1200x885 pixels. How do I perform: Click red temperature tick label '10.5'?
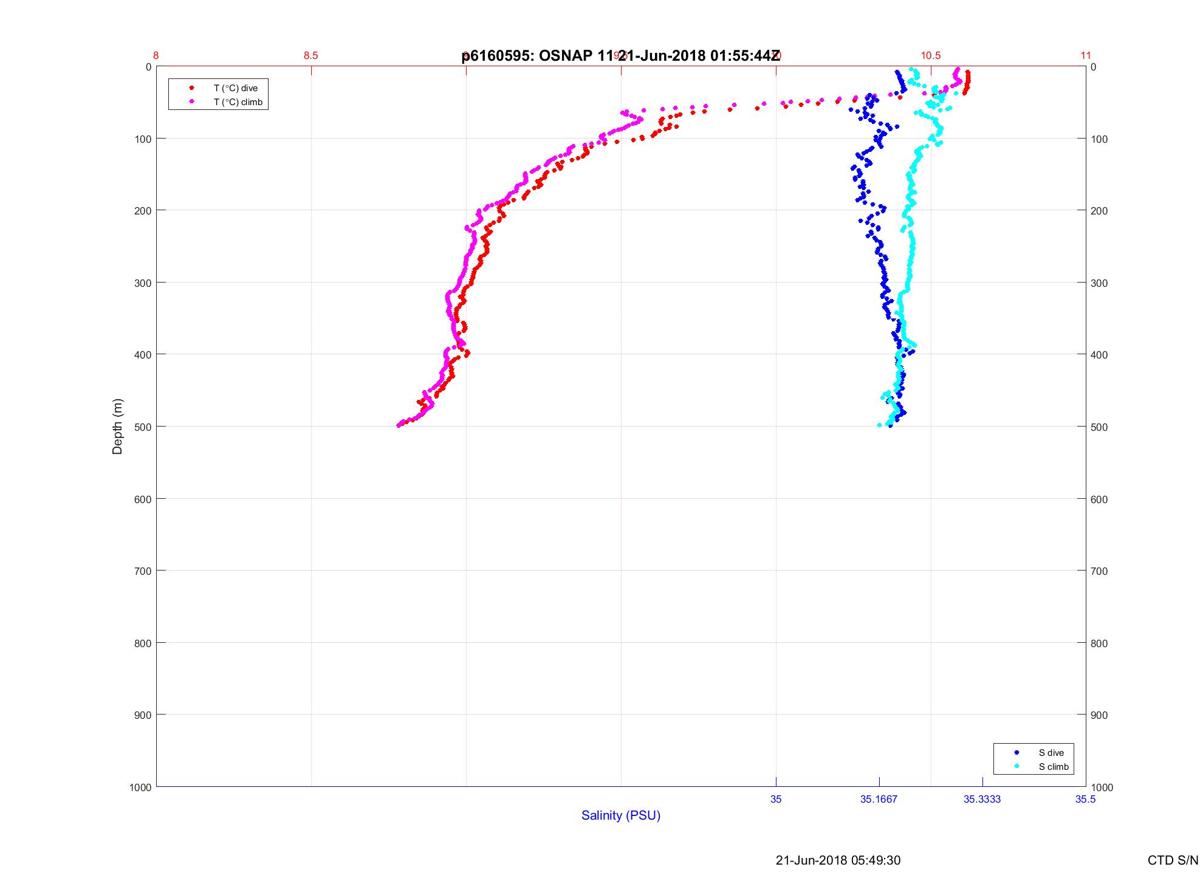931,56
